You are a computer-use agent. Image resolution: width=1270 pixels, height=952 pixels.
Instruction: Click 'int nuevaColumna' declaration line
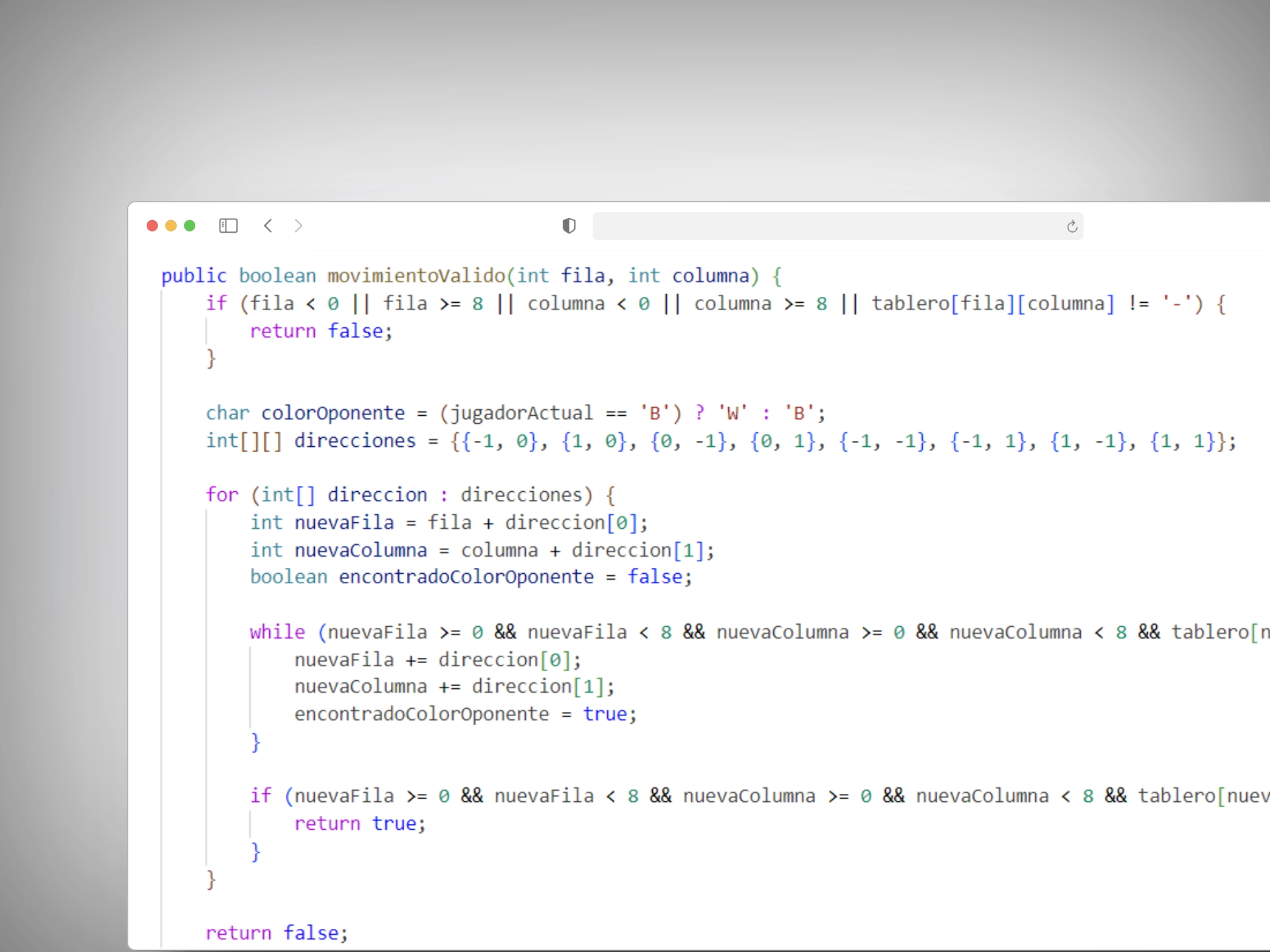[482, 550]
